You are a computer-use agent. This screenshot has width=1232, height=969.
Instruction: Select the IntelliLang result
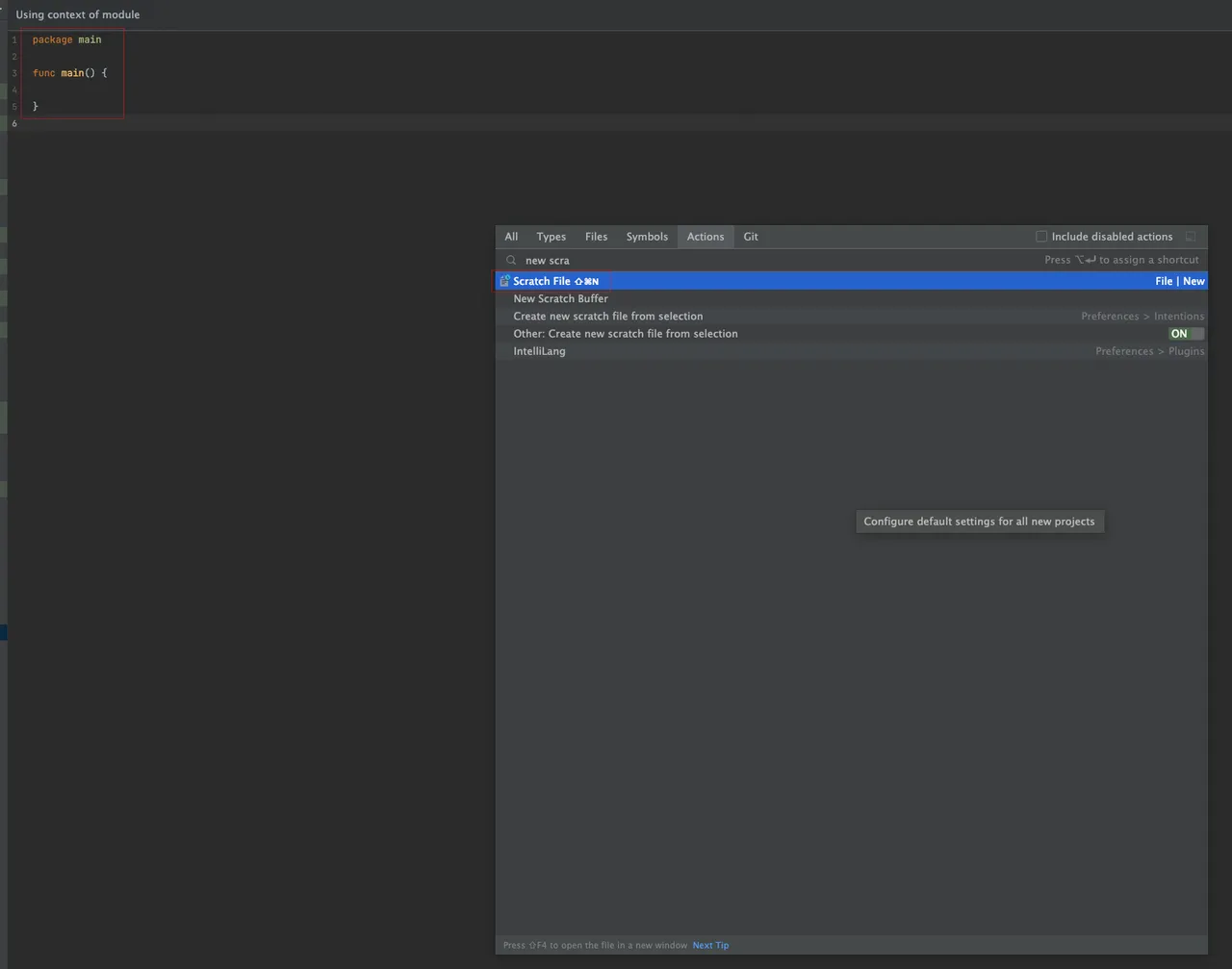pyautogui.click(x=851, y=351)
